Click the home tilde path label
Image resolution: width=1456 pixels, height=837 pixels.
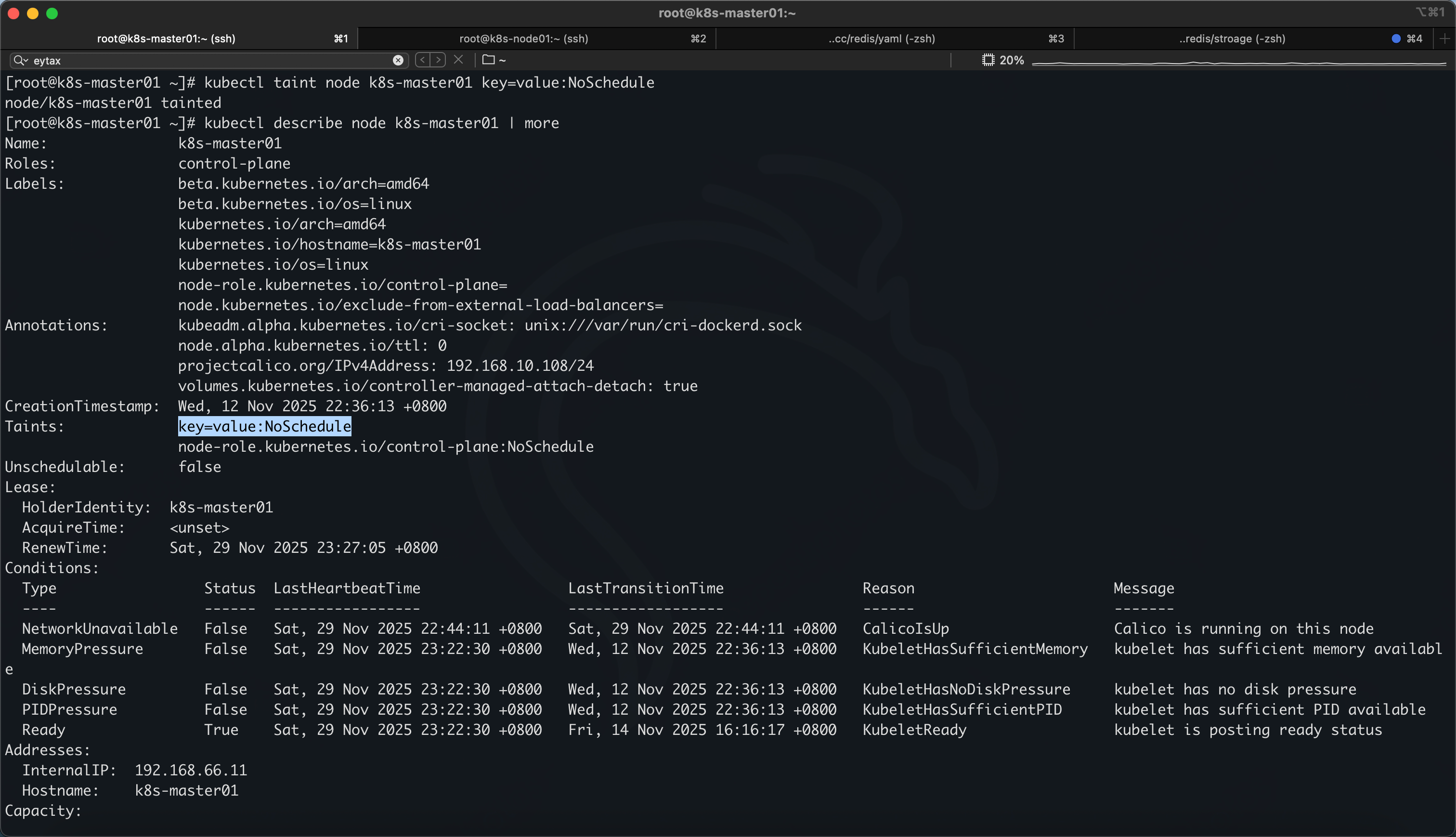[502, 60]
